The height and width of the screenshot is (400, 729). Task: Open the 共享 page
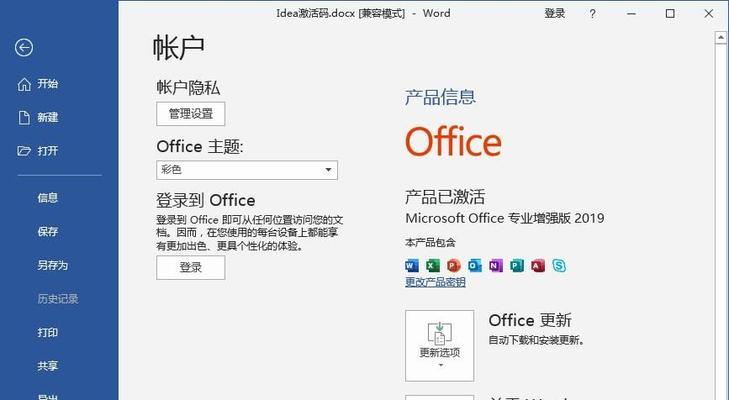[47, 366]
